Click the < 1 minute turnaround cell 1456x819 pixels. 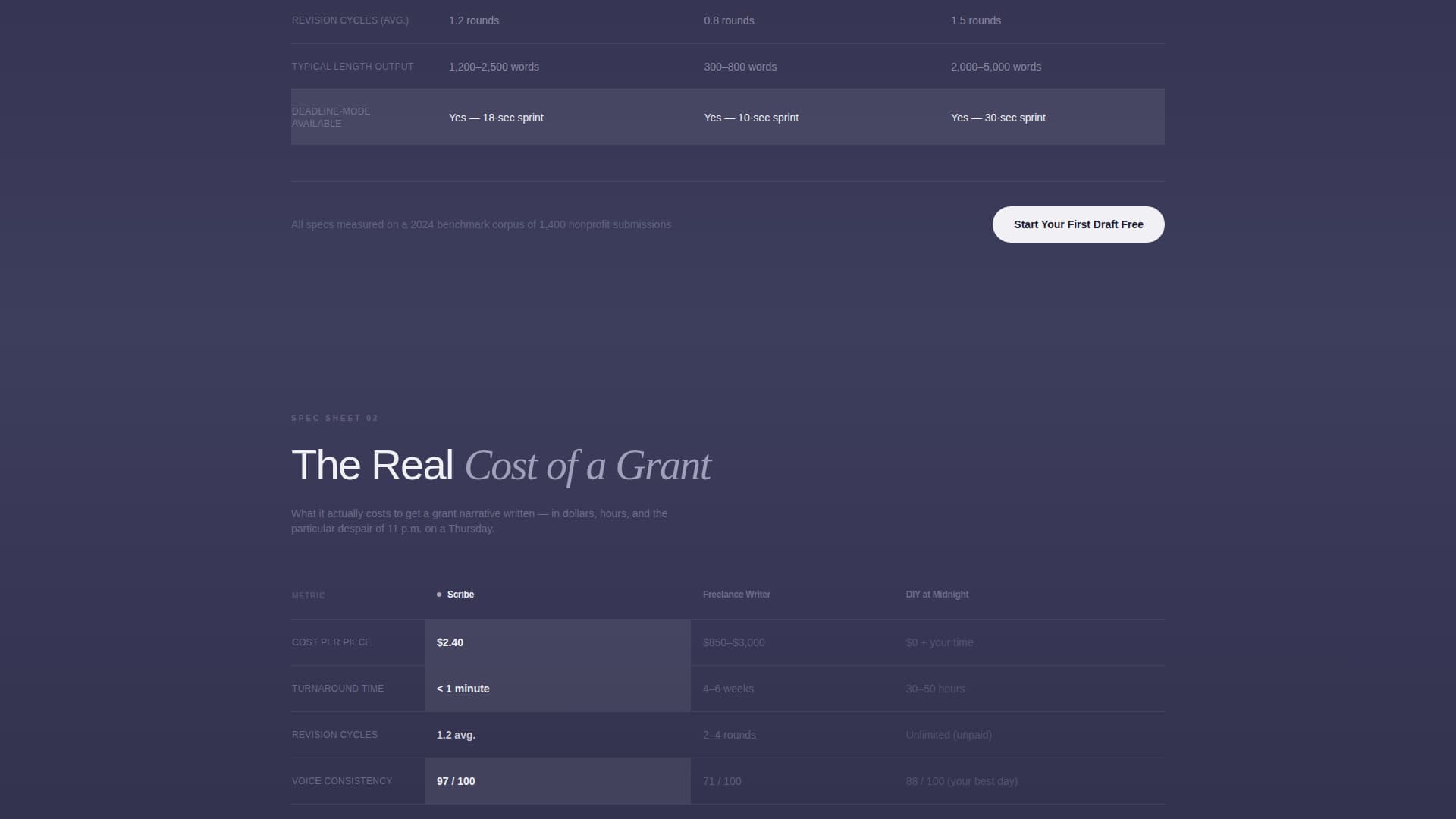tap(557, 689)
